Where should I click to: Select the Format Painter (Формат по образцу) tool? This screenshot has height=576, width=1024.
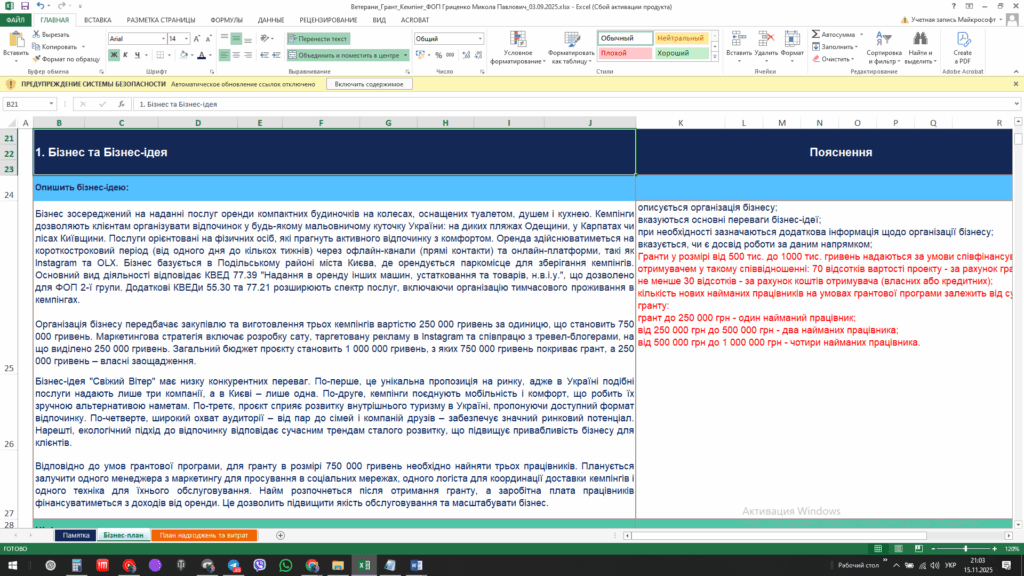pos(36,58)
